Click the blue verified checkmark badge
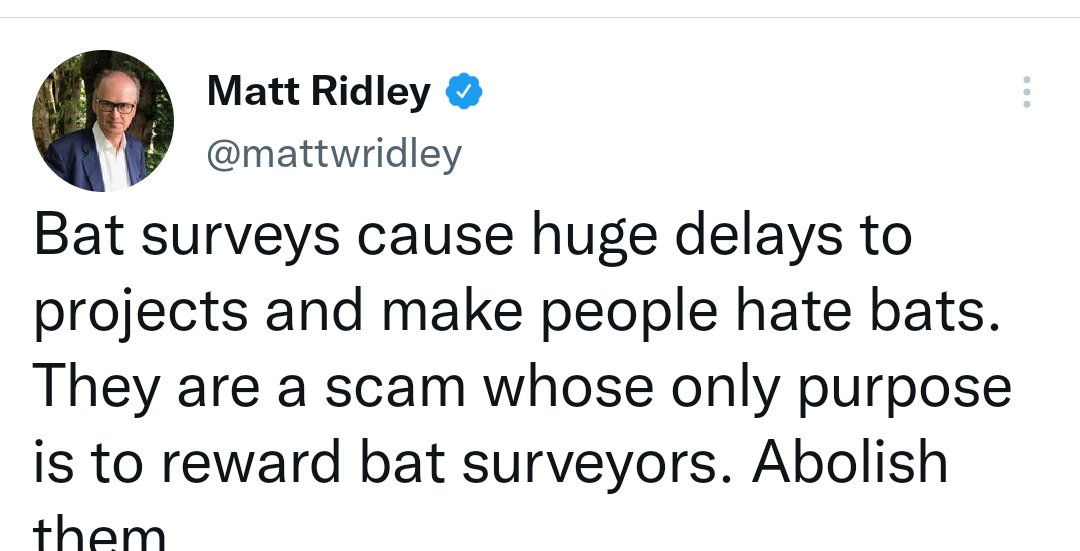Image resolution: width=1080 pixels, height=551 pixels. (x=464, y=91)
